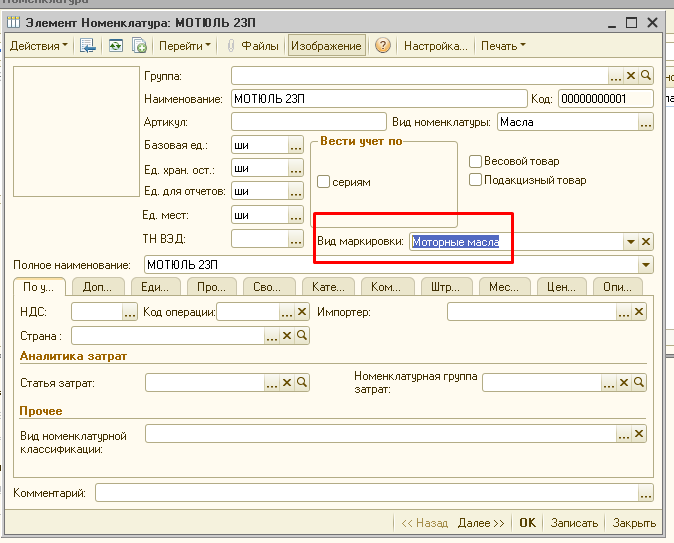Image resolution: width=674 pixels, height=543 pixels.
Task: Click the copy element icon with green plus
Action: coord(140,46)
